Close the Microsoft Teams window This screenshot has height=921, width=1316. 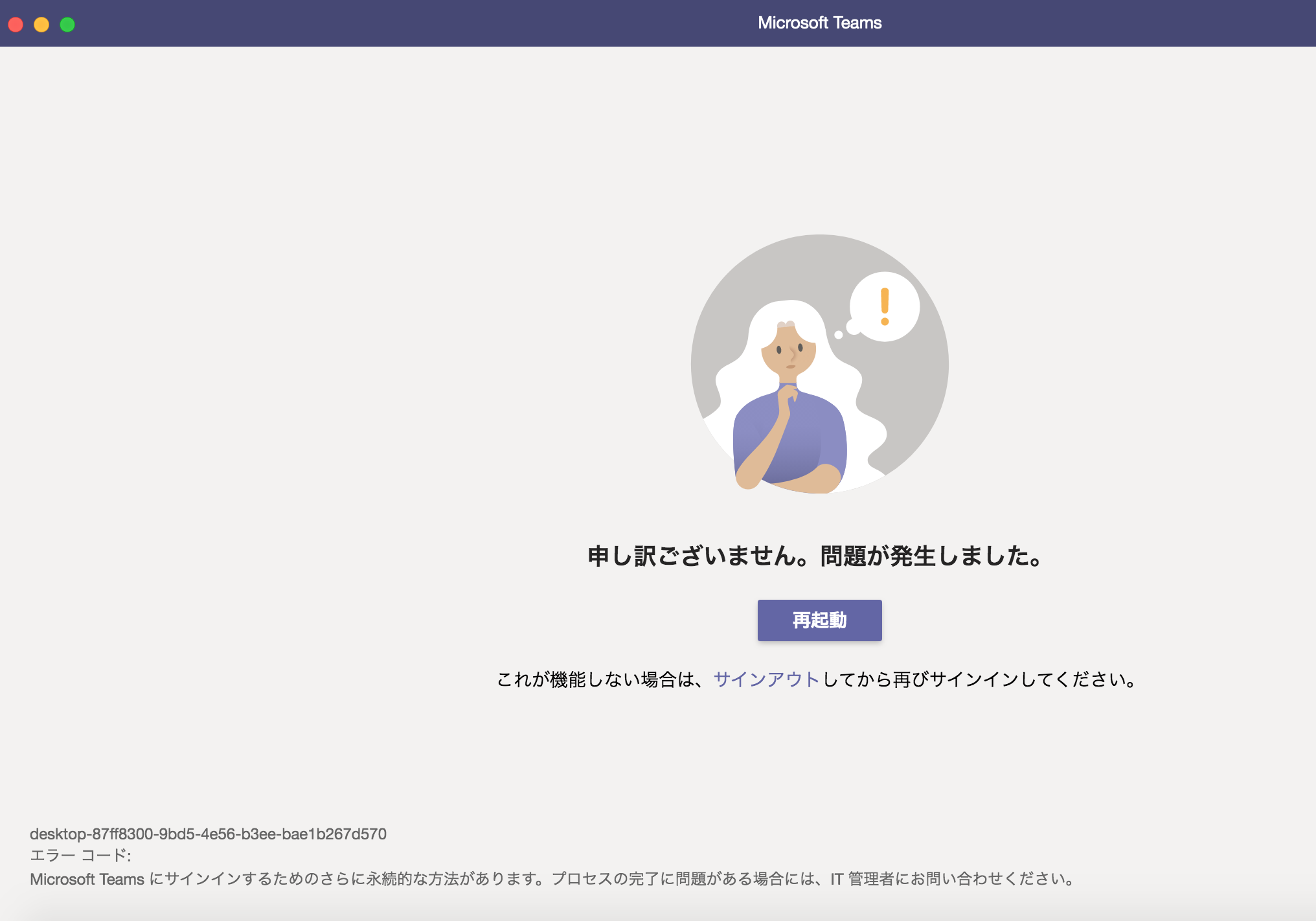coord(16,25)
